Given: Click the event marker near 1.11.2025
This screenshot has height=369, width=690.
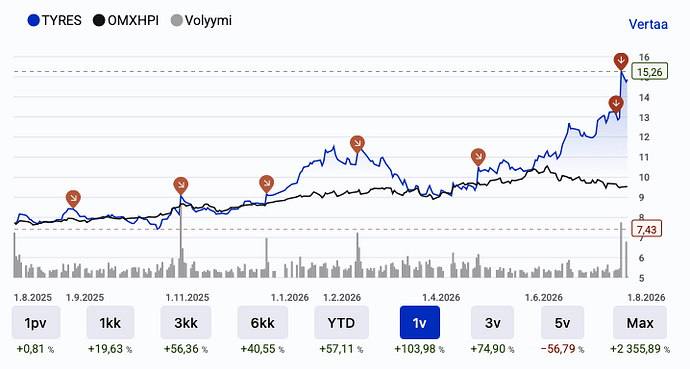Looking at the screenshot, I should coord(181,186).
